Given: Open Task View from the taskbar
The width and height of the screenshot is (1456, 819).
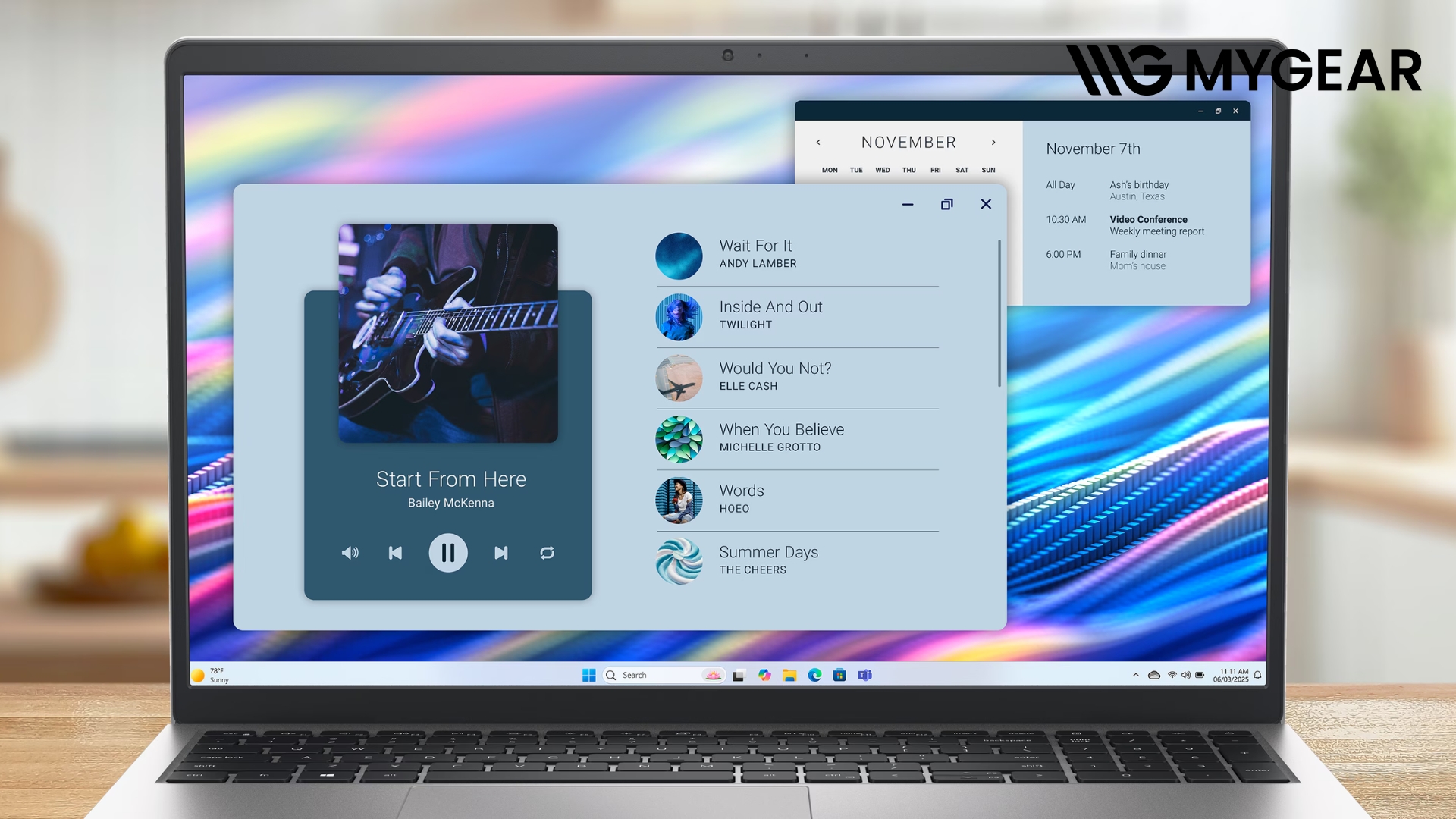Looking at the screenshot, I should point(739,675).
